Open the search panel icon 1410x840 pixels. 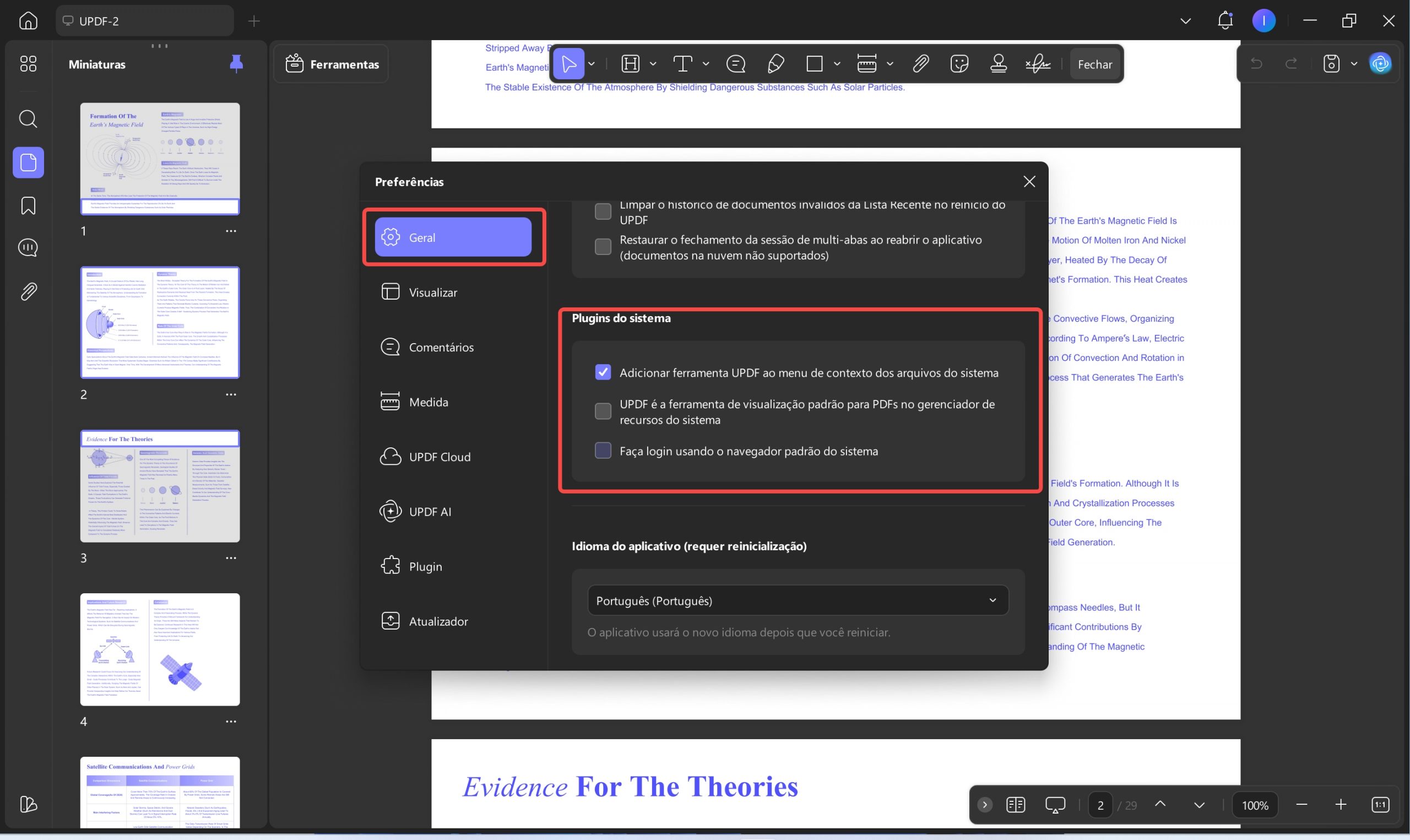tap(28, 119)
